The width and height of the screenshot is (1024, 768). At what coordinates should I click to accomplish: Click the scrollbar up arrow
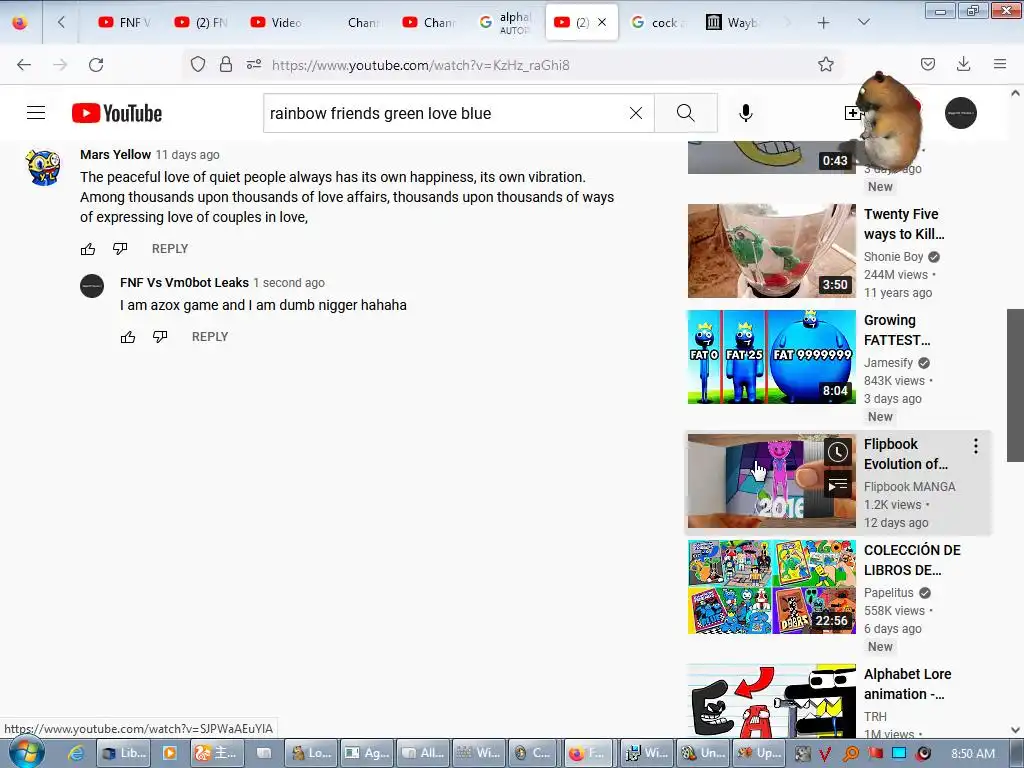[x=1015, y=93]
